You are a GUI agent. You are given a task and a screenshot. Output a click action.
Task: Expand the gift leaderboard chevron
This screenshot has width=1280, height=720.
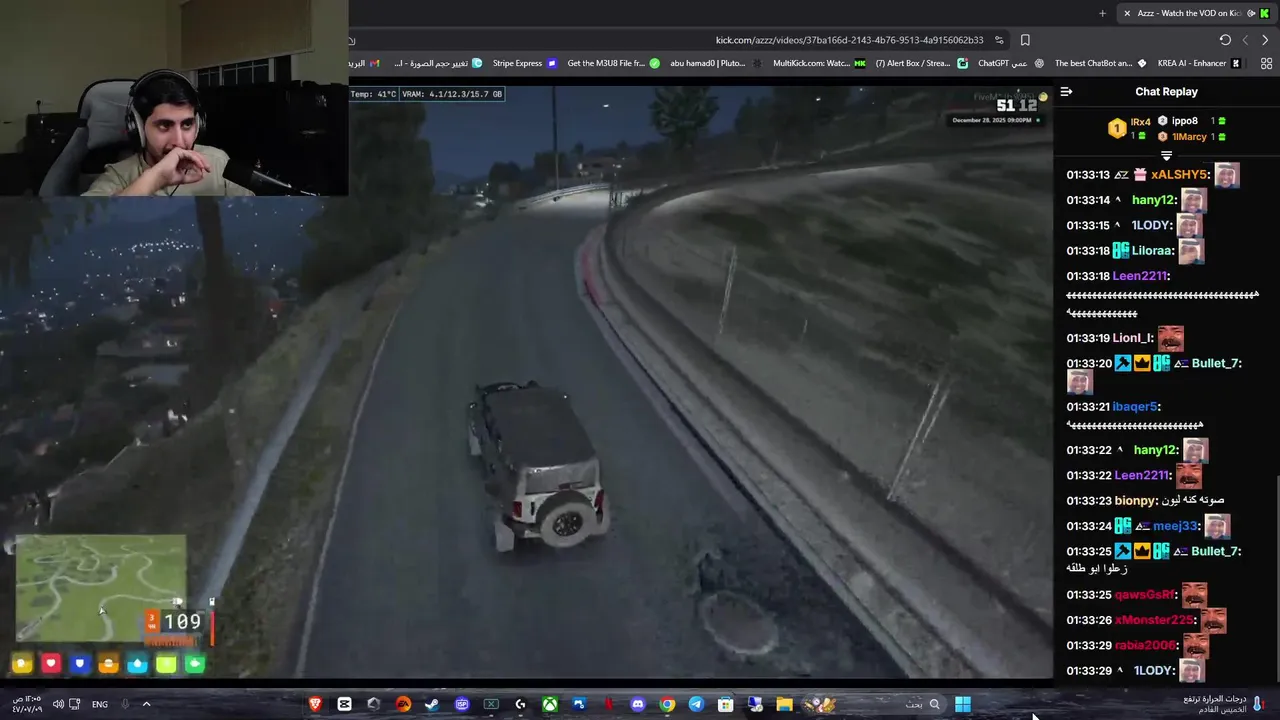click(x=1166, y=156)
